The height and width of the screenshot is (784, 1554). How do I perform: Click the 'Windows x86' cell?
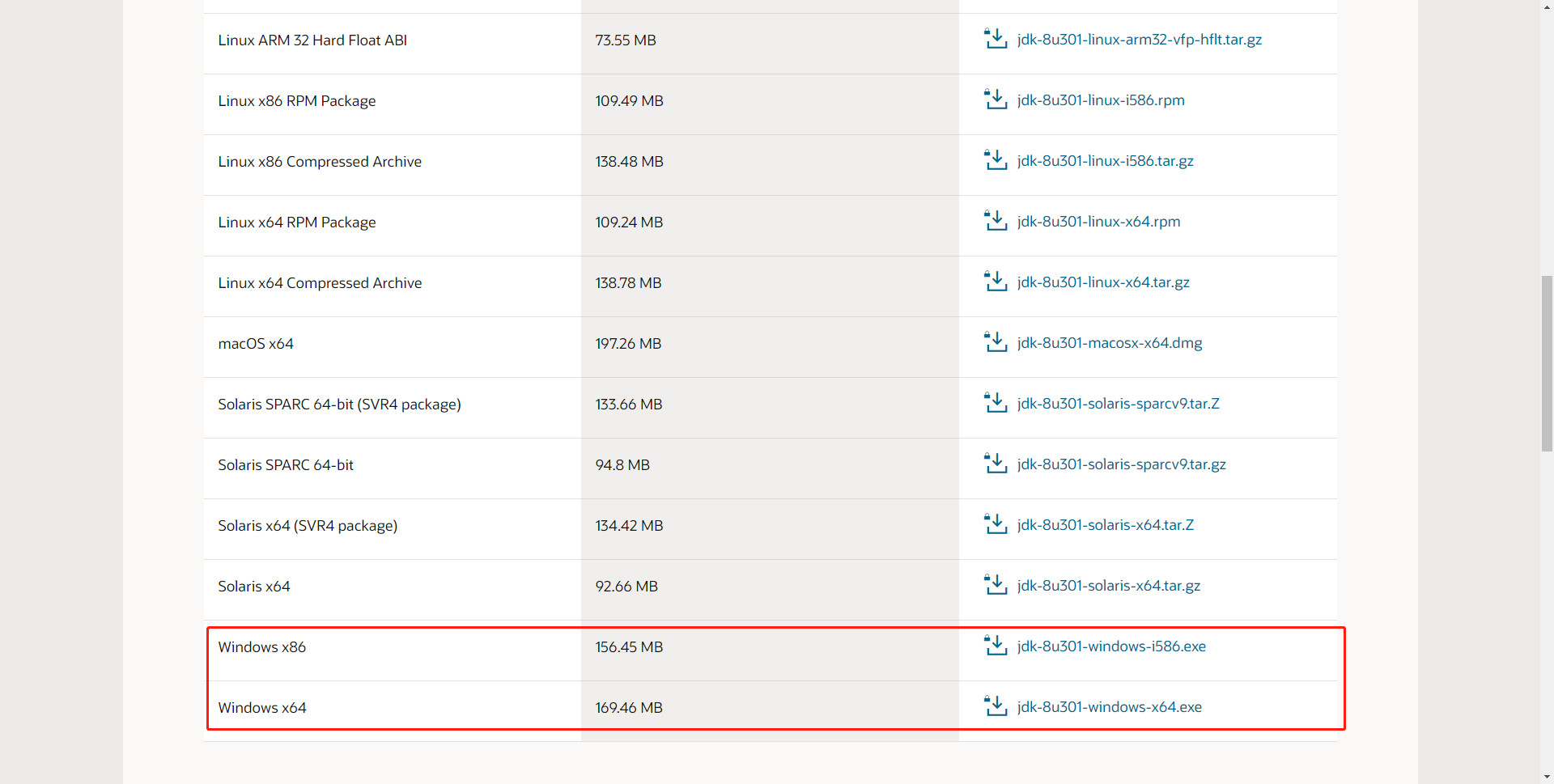tap(393, 651)
